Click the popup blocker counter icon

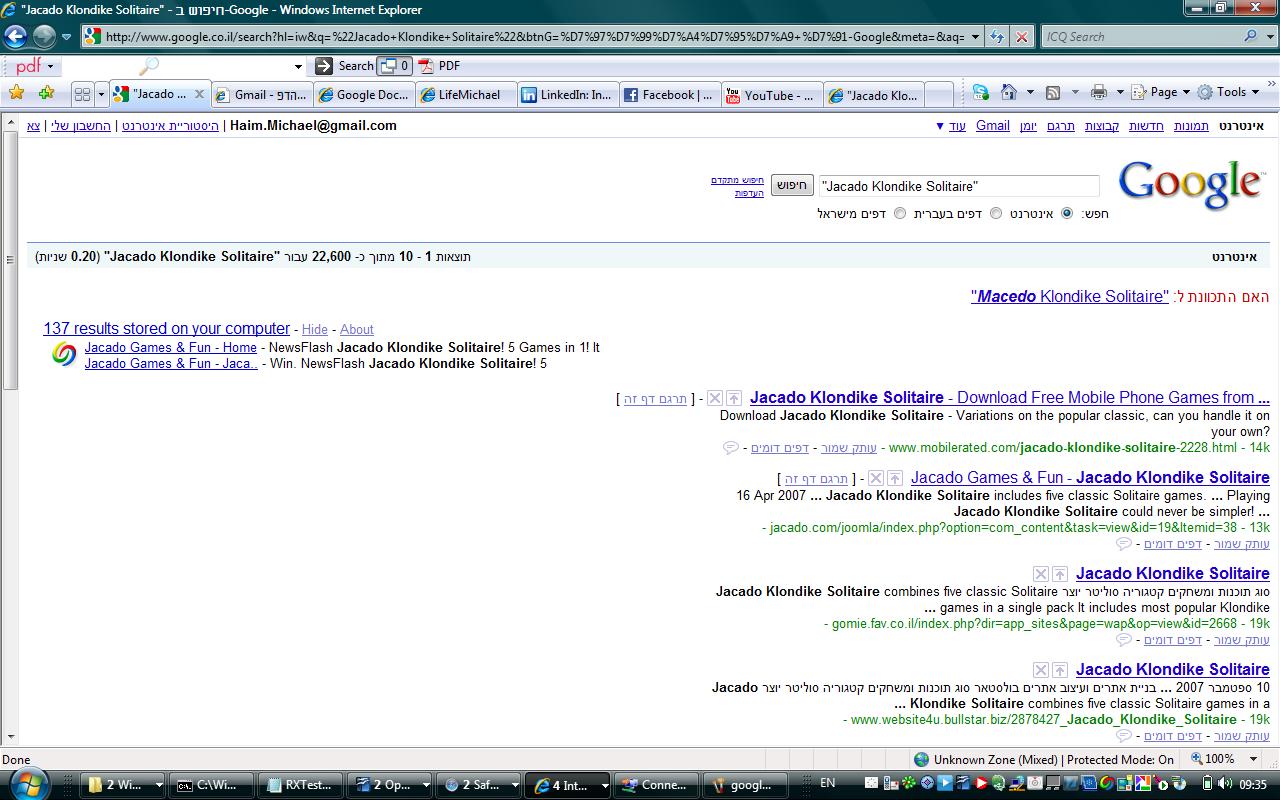(x=395, y=66)
